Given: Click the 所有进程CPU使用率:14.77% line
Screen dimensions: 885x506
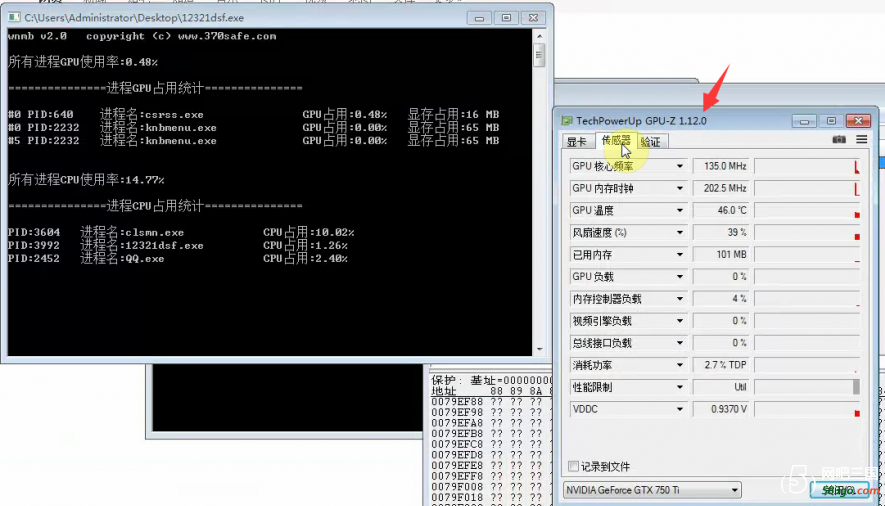Looking at the screenshot, I should pyautogui.click(x=86, y=180).
